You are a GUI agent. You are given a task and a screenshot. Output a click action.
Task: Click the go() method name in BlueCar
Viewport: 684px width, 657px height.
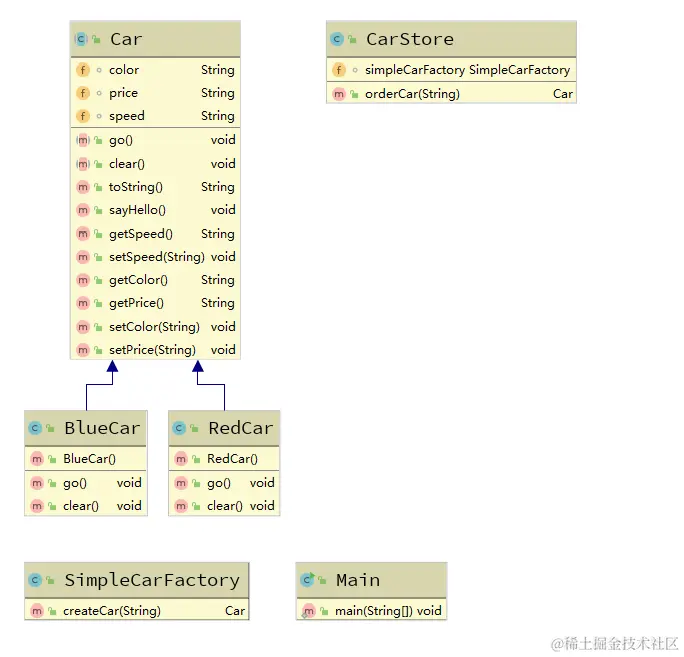75,483
